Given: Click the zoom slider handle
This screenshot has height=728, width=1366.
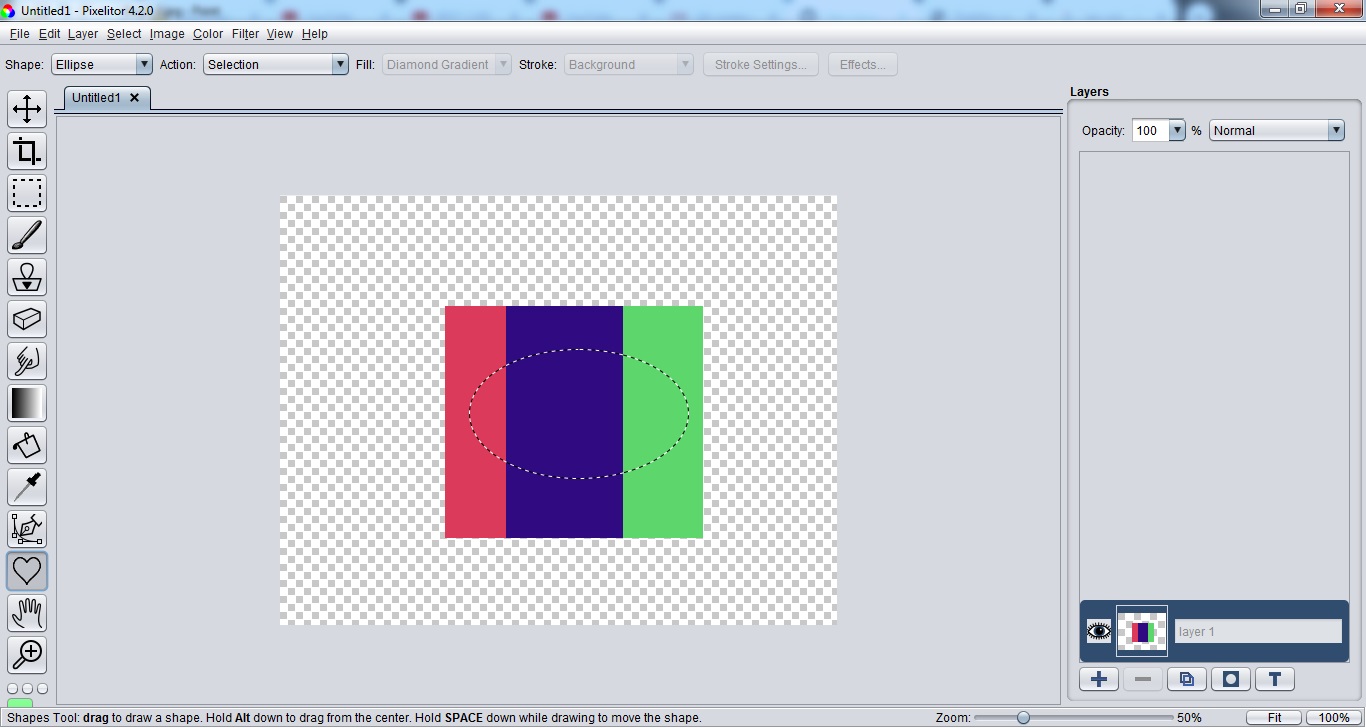Looking at the screenshot, I should tap(1023, 717).
